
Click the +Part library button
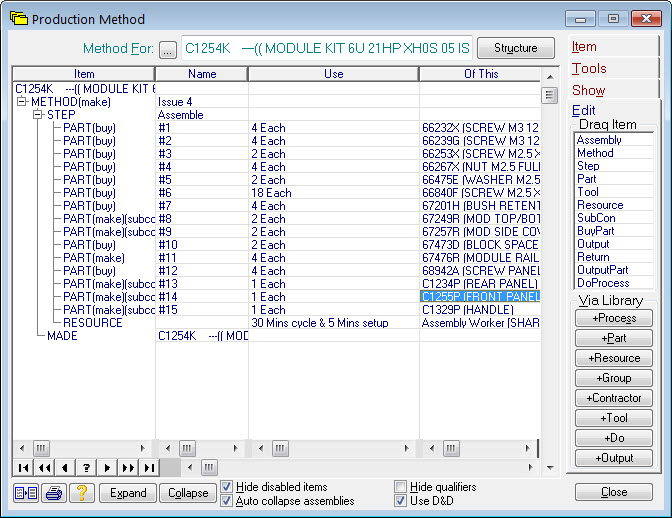pyautogui.click(x=614, y=338)
